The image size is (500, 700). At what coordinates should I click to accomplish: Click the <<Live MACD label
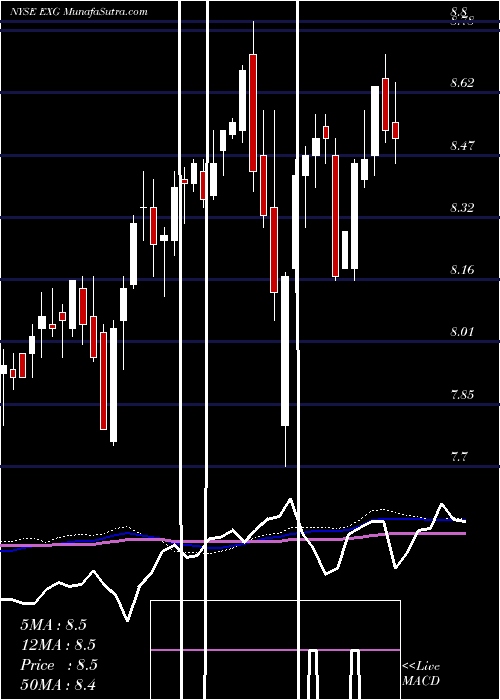(x=421, y=673)
